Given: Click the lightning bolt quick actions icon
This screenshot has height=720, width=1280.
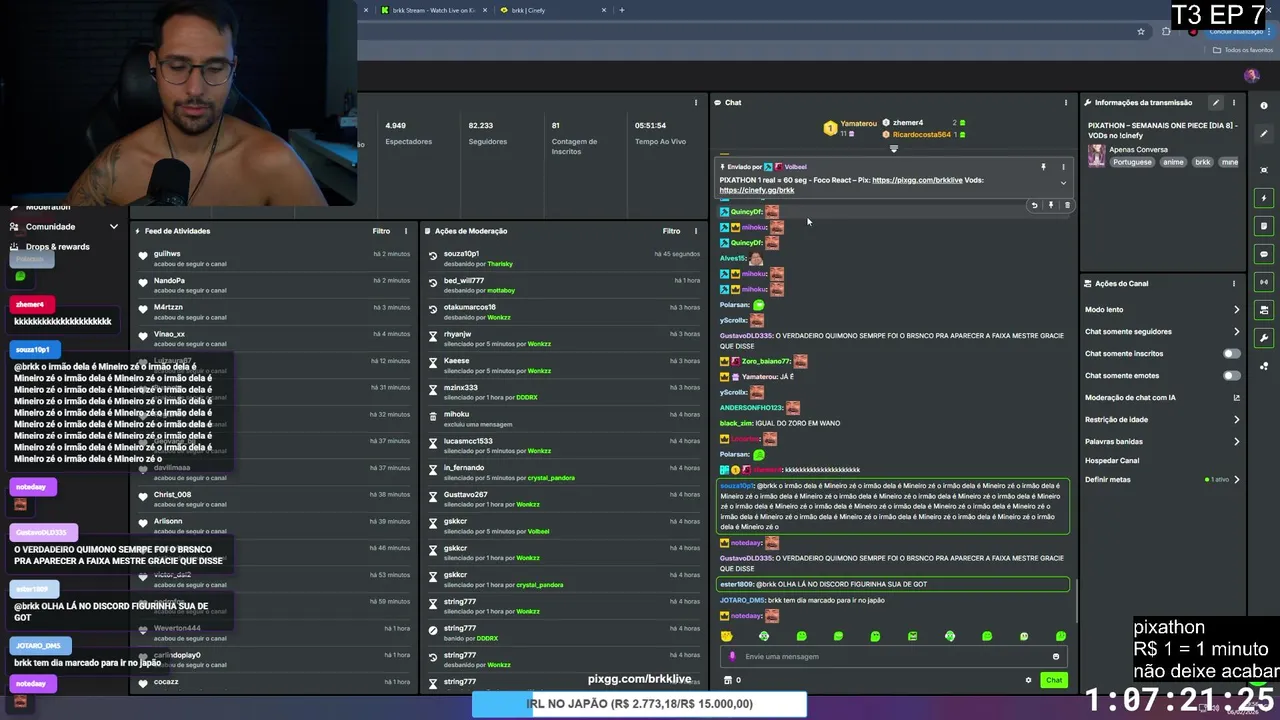Looking at the screenshot, I should (x=1264, y=198).
